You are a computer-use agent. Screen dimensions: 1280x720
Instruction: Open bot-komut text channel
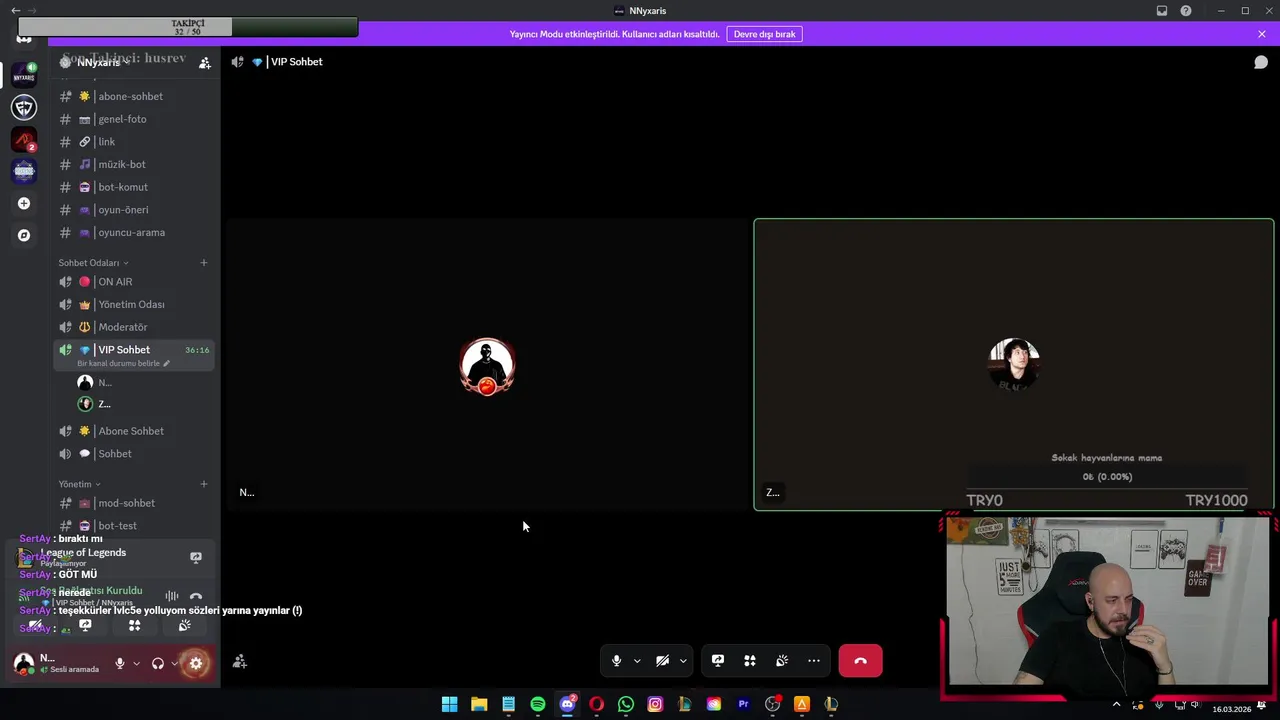click(133, 187)
